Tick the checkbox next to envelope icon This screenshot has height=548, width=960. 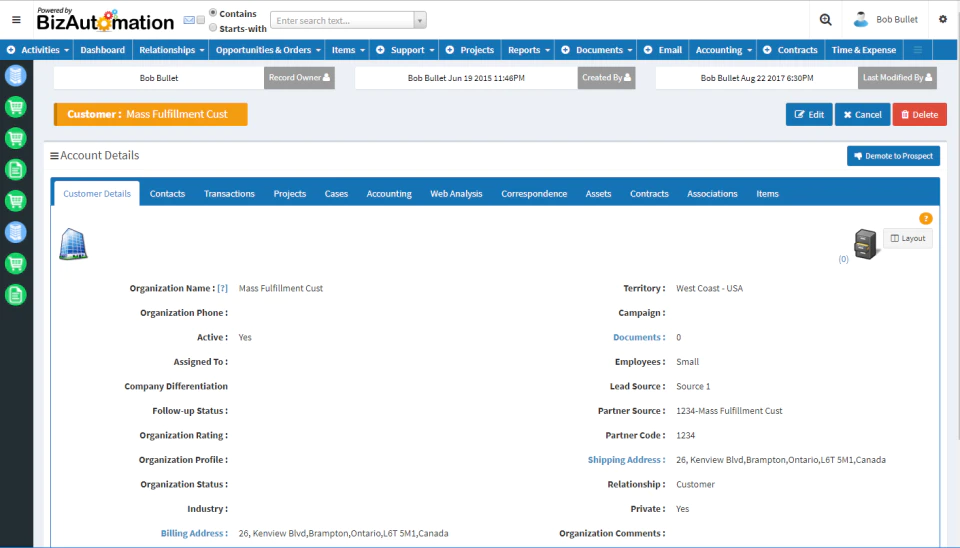point(201,20)
